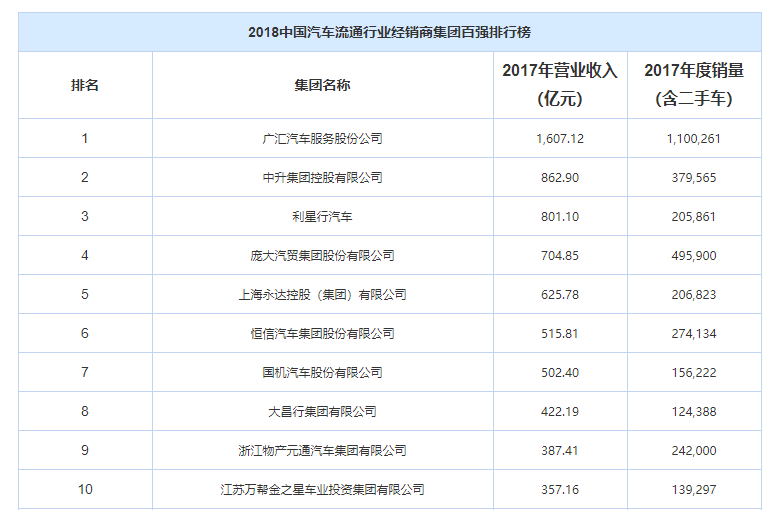Click the 2017年度销量(含二手车) column header
Viewport: 781px width, 510px height.
tap(694, 85)
